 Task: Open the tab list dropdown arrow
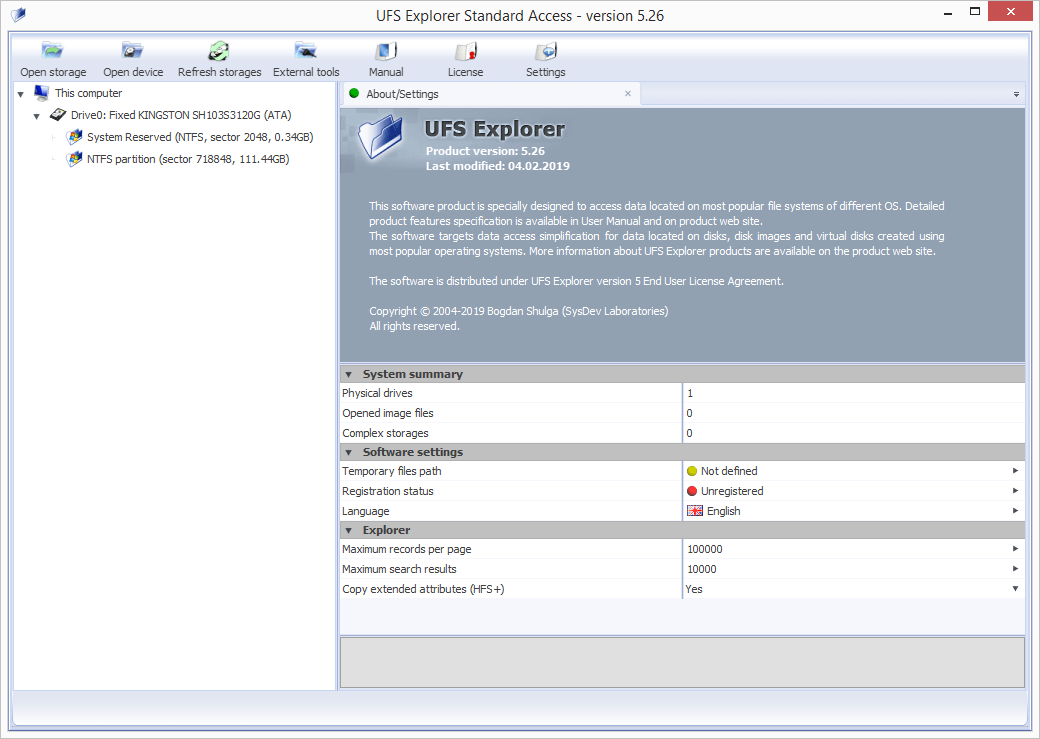[1016, 94]
